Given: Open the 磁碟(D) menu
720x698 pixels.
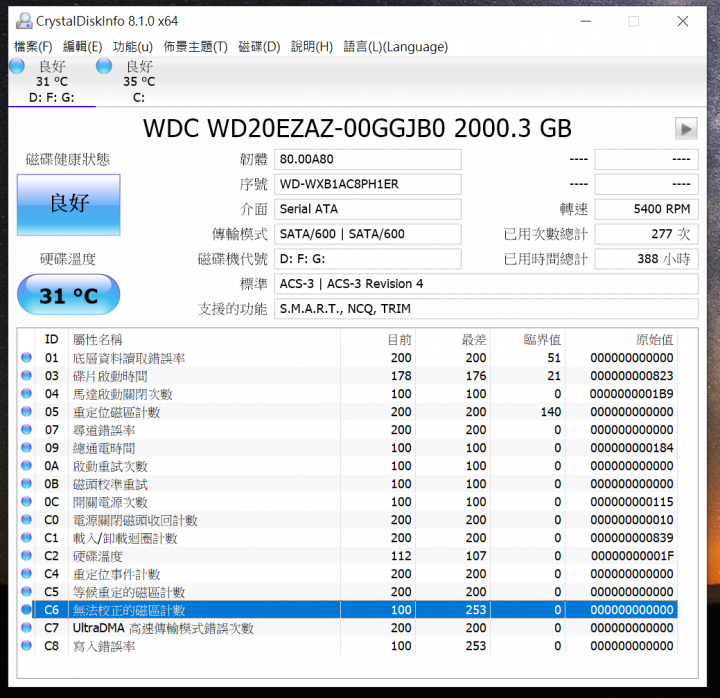Looking at the screenshot, I should tap(259, 46).
